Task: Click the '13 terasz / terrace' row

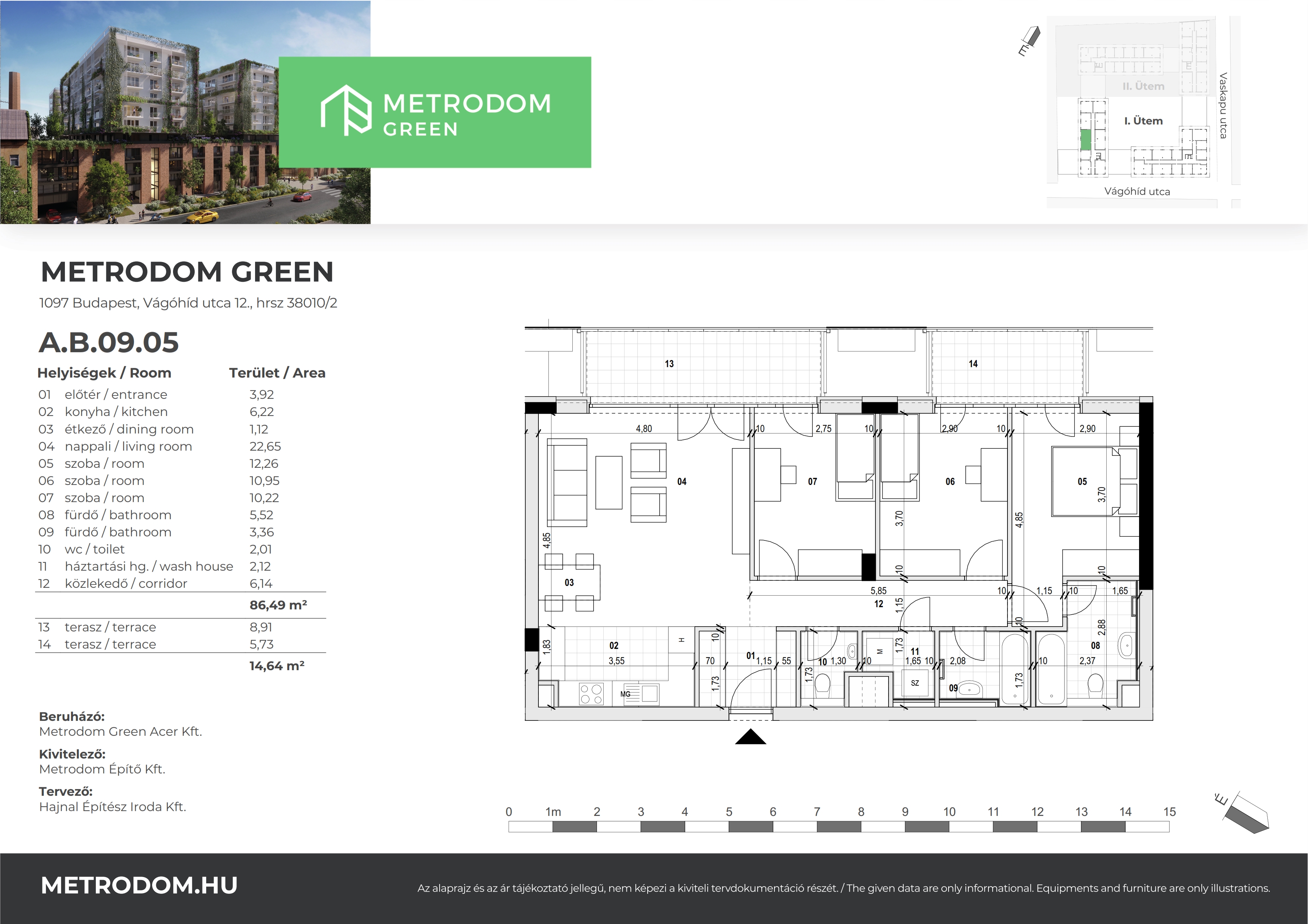Action: pos(180,627)
